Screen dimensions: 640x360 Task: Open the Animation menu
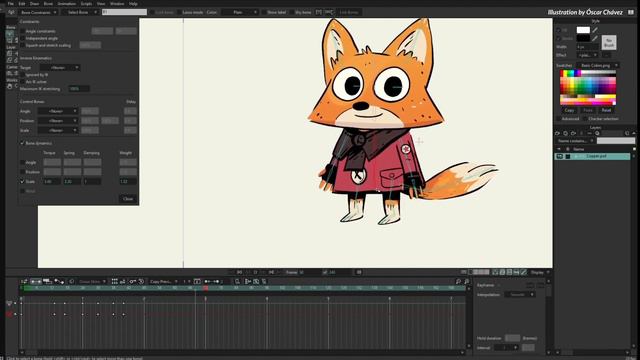67,4
